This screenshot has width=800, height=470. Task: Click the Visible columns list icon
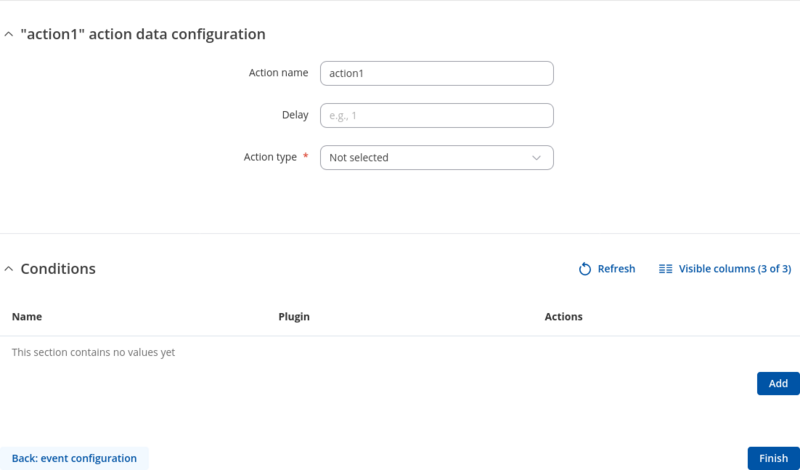665,269
